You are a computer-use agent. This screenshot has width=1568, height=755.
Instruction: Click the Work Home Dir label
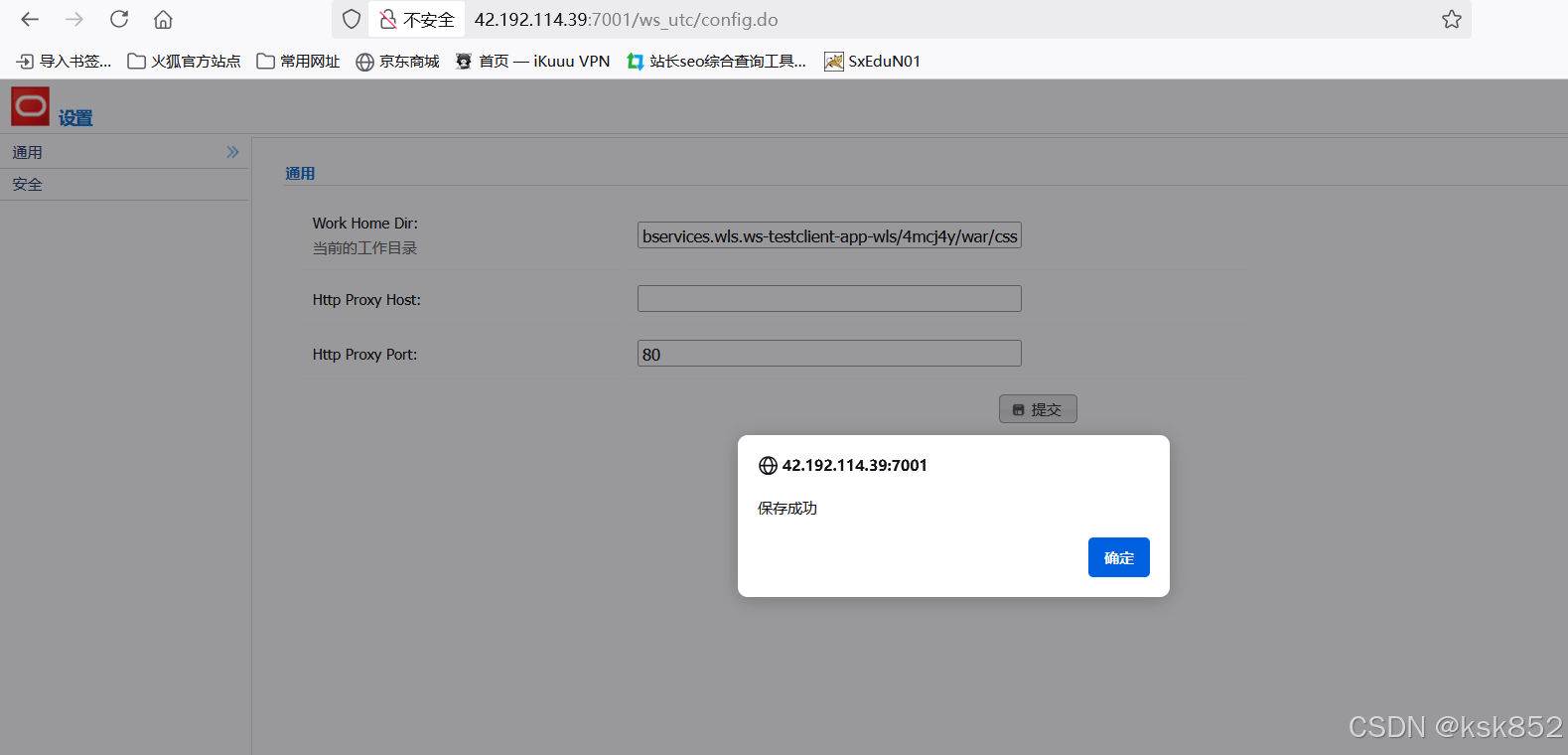click(x=365, y=224)
